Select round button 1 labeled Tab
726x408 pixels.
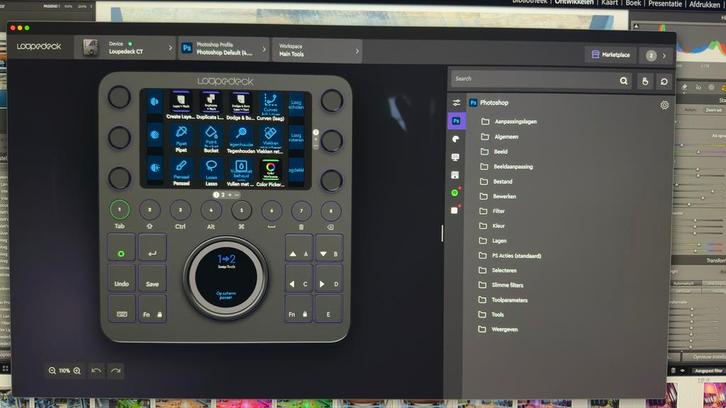[119, 210]
